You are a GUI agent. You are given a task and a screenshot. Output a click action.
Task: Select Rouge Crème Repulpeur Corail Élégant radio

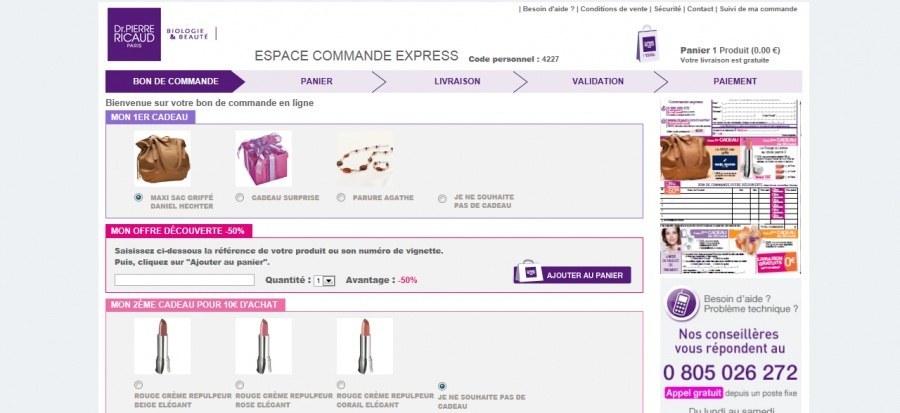click(x=341, y=385)
